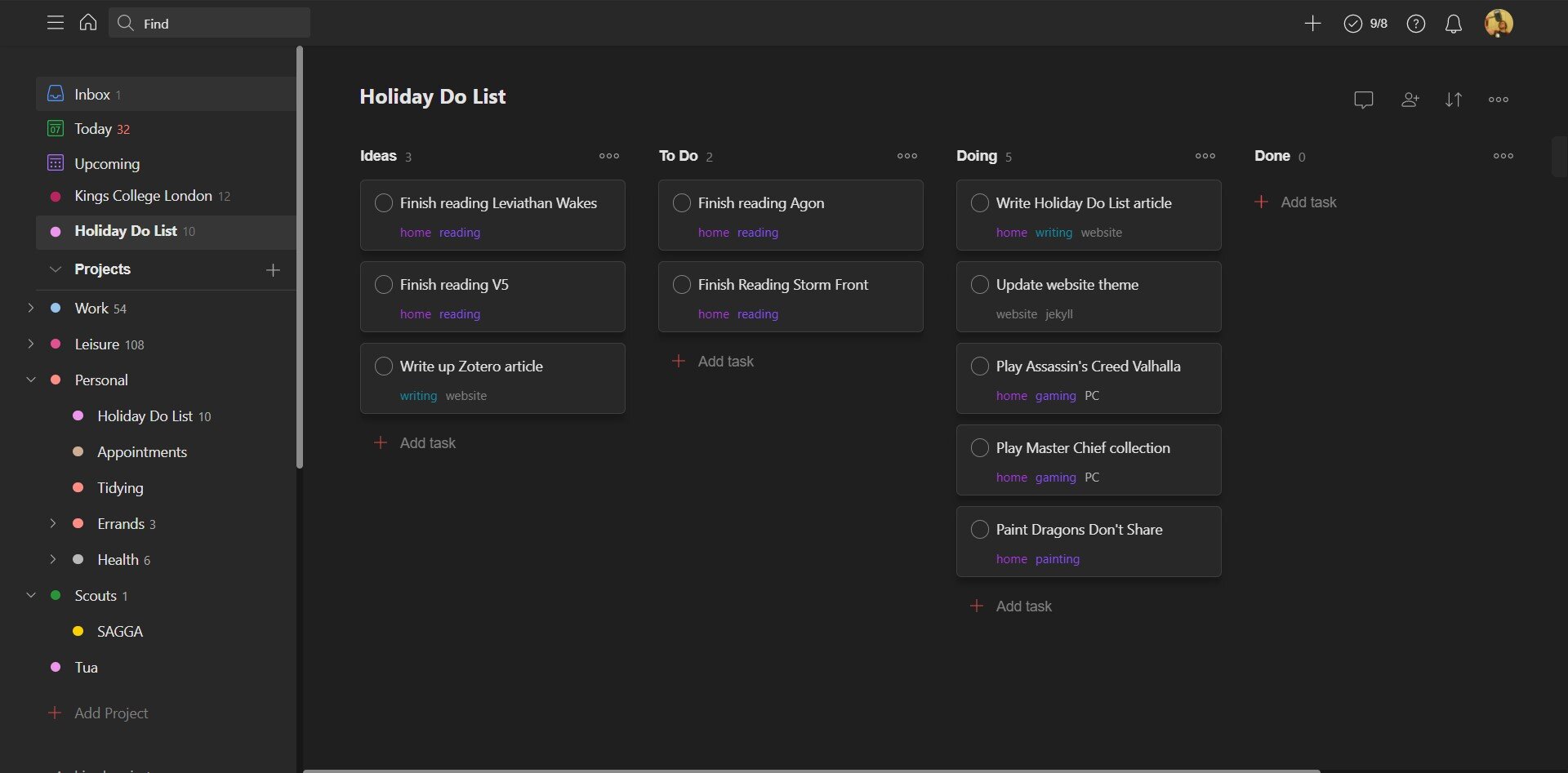This screenshot has width=1568, height=773.
Task: Collapse the Projects section
Action: tap(56, 269)
